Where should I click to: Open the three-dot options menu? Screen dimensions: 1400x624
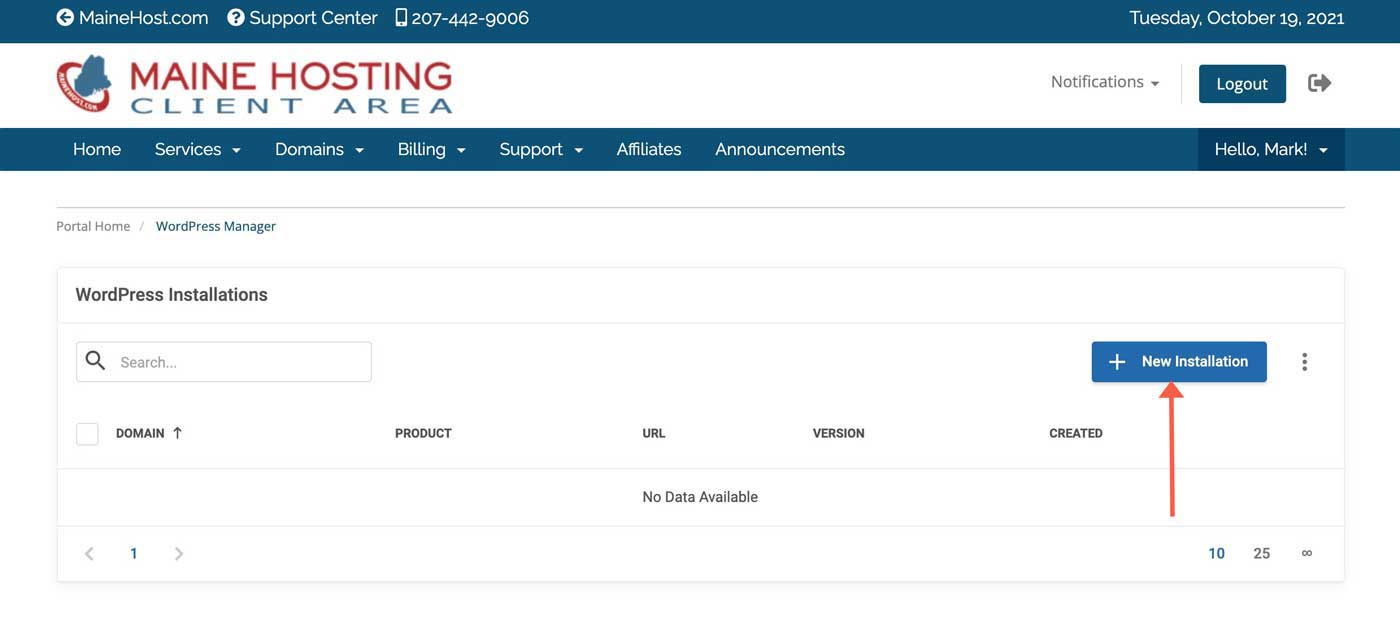1304,360
